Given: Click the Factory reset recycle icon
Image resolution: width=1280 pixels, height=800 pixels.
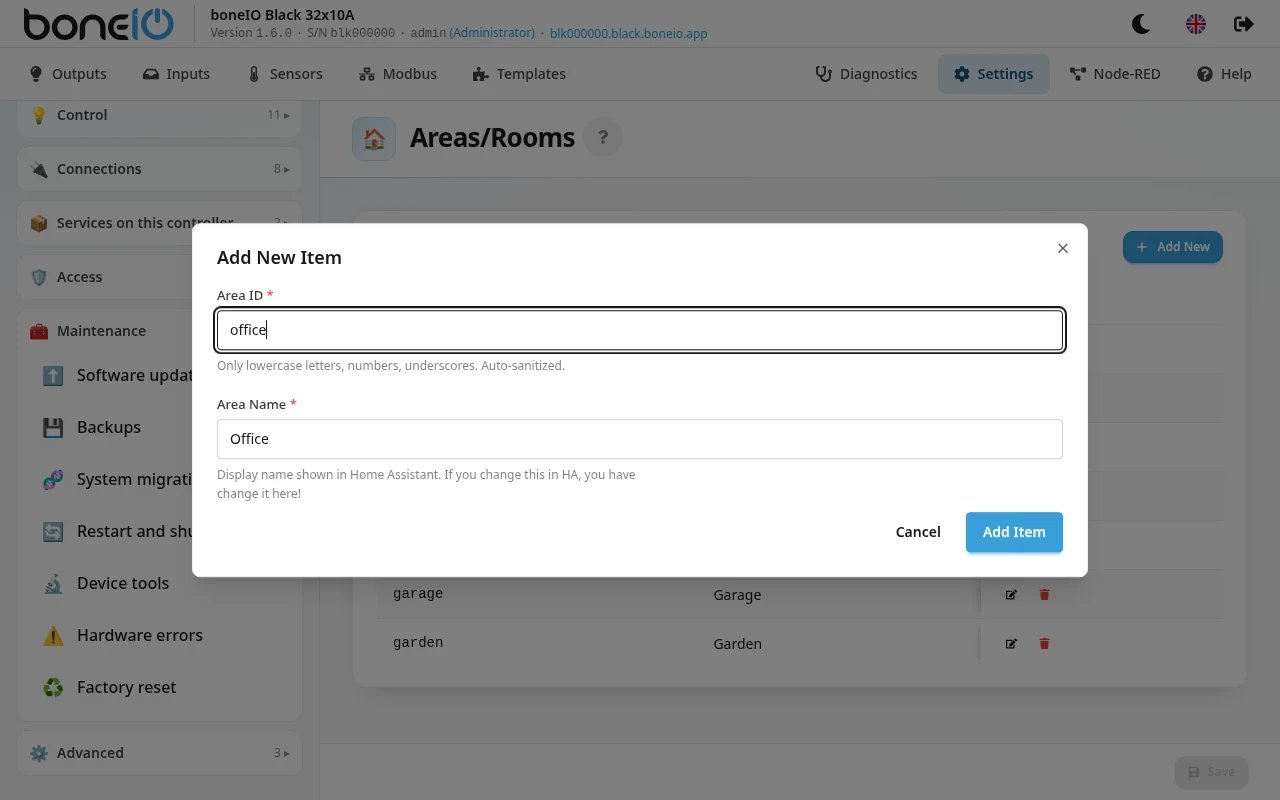Looking at the screenshot, I should pos(53,687).
